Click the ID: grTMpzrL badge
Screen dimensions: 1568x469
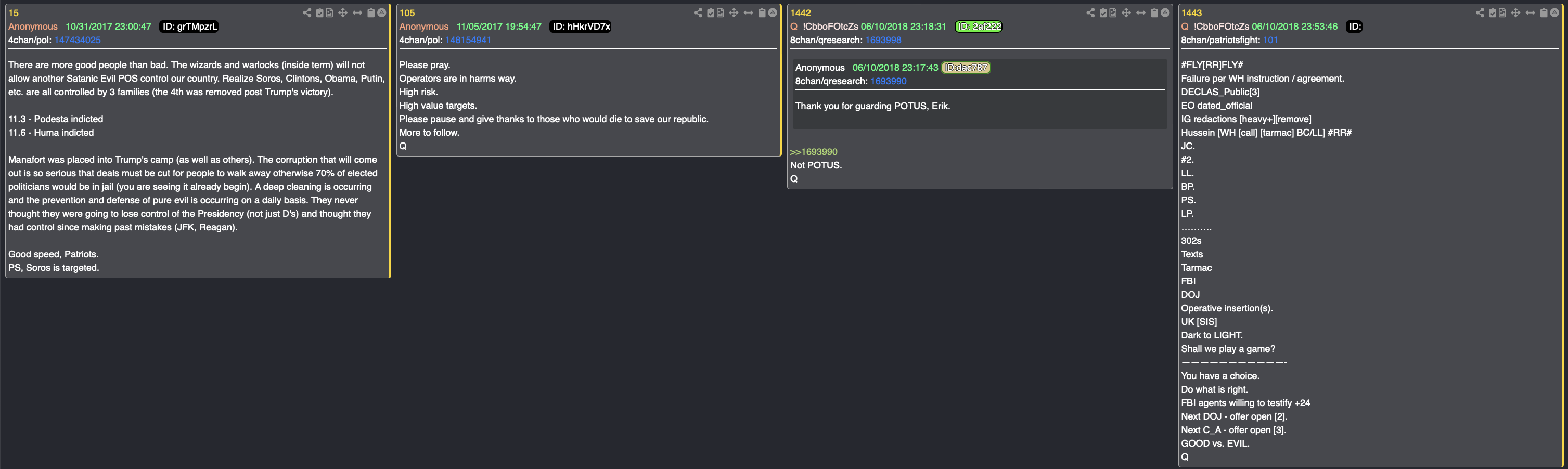189,26
